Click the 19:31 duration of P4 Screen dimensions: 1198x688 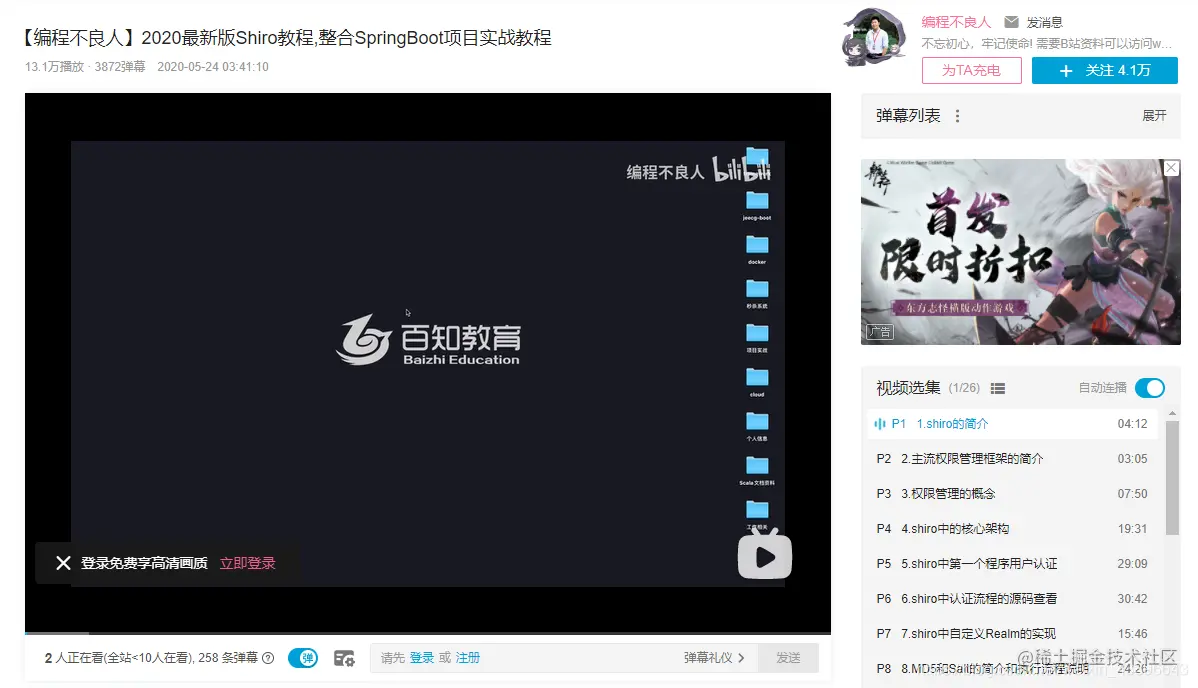1132,529
